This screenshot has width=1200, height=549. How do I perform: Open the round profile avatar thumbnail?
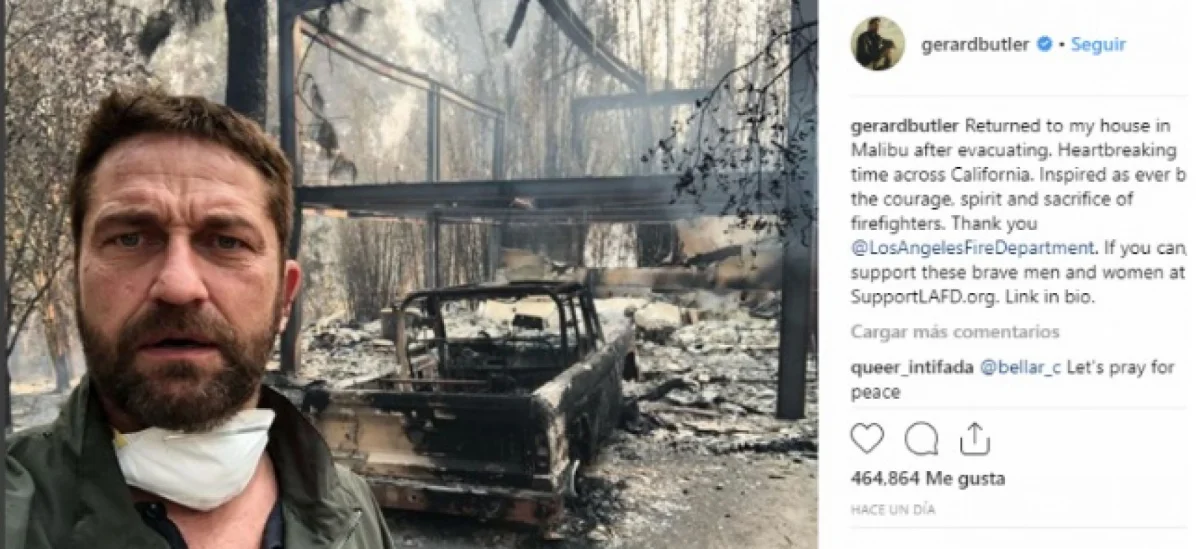(878, 44)
